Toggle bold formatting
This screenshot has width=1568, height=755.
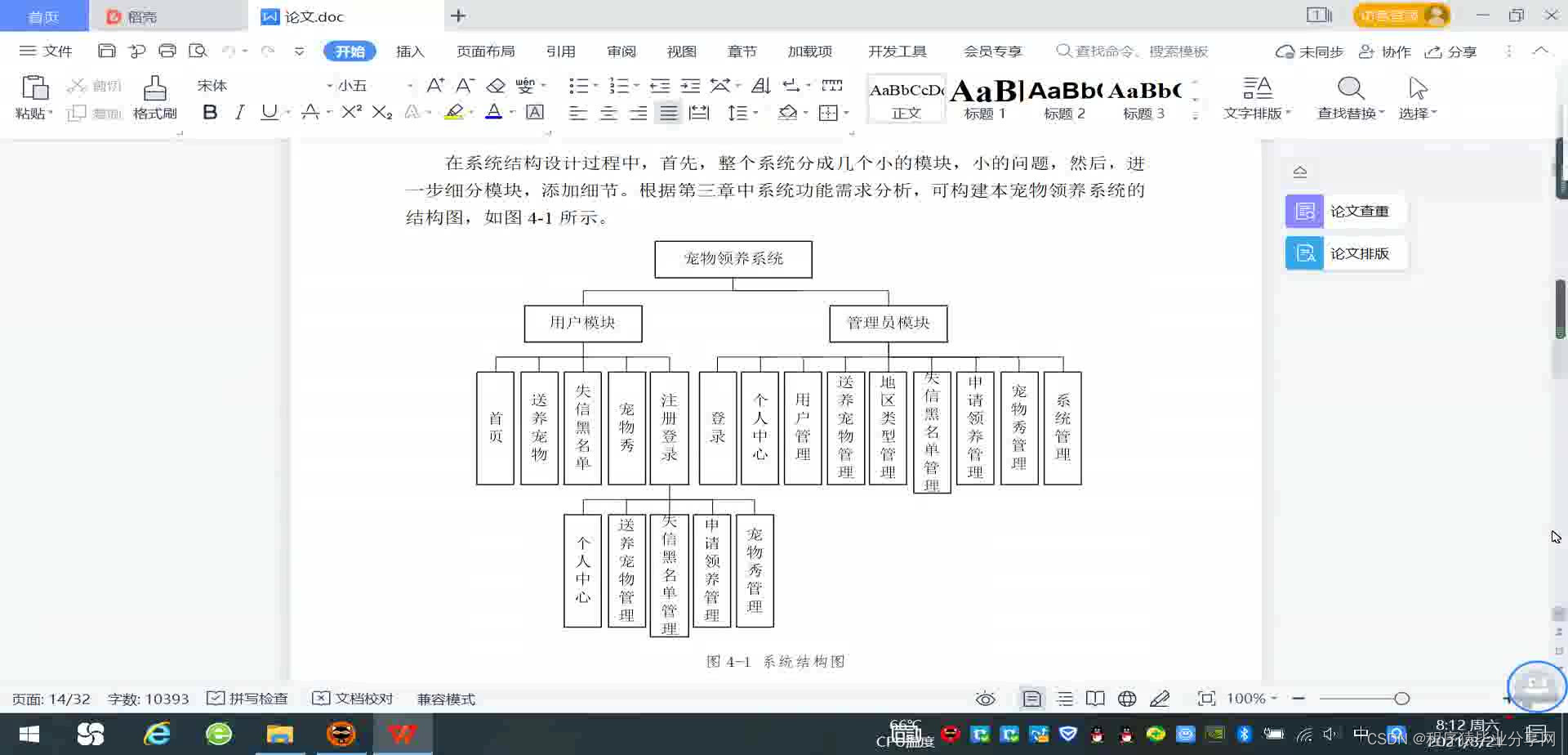point(210,113)
